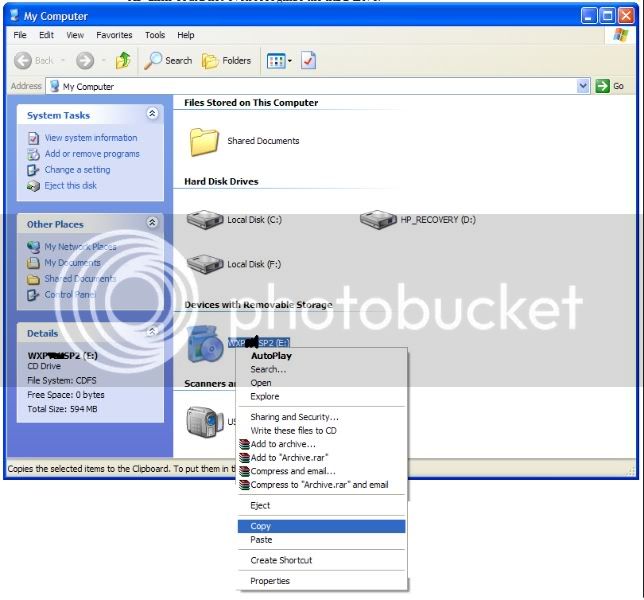Open the Favorites menu
The height and width of the screenshot is (600, 644).
pyautogui.click(x=116, y=35)
